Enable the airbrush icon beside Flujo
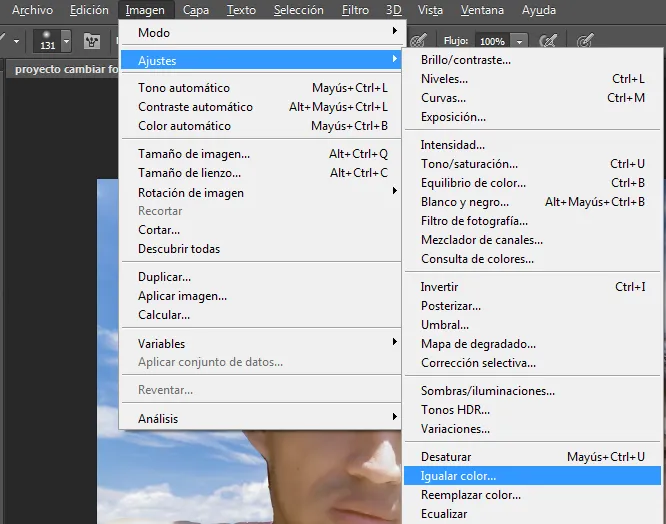This screenshot has height=524, width=666. tap(548, 41)
